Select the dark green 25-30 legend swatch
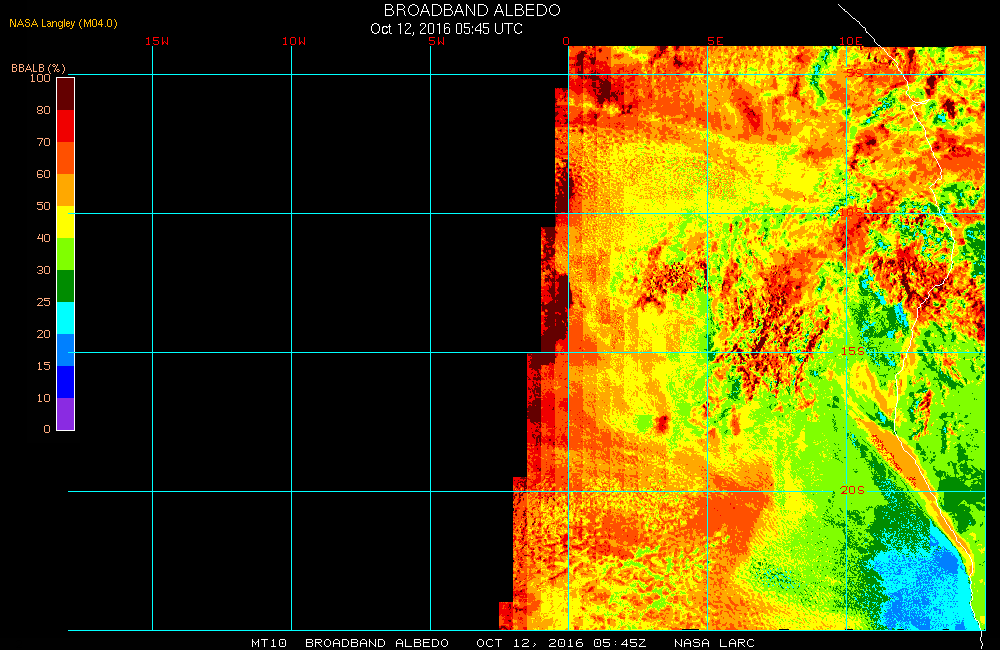 click(66, 286)
